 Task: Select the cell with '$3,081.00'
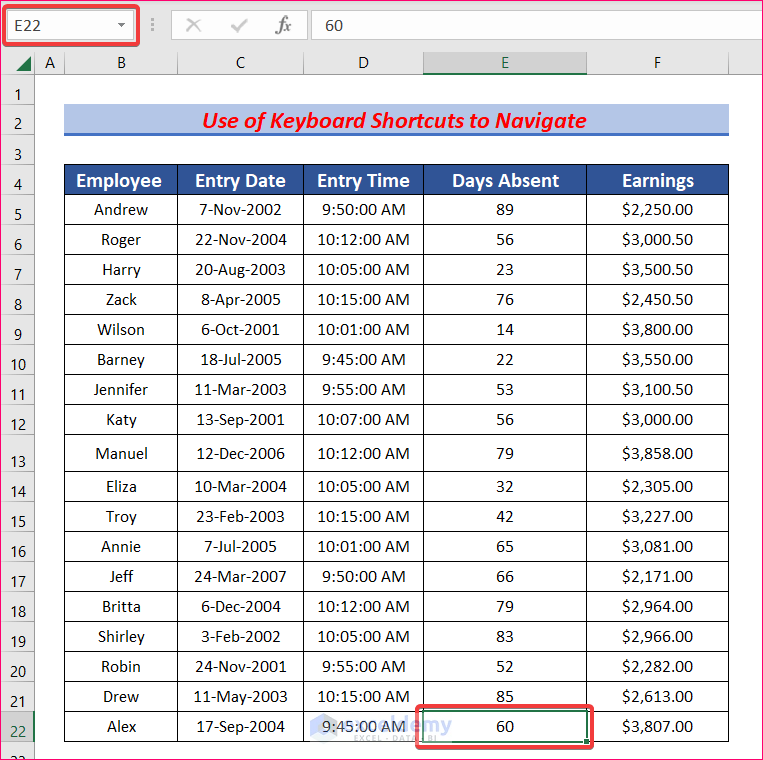[657, 546]
